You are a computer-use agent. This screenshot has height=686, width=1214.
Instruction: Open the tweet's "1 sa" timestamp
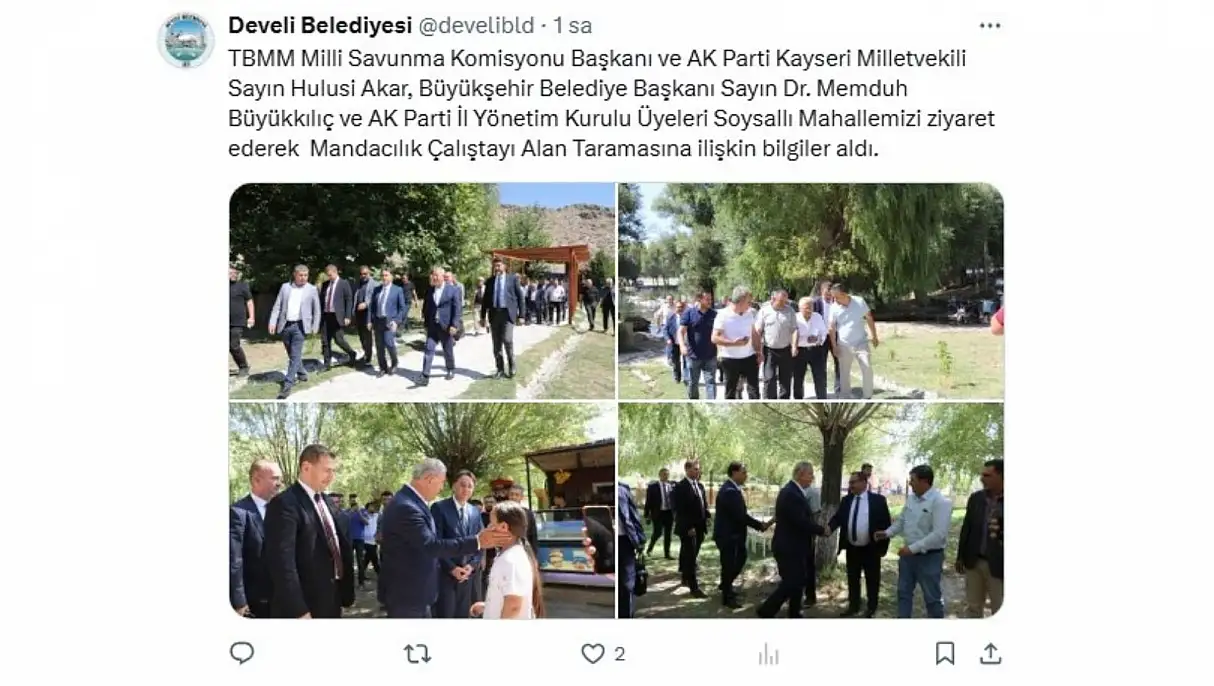click(x=573, y=24)
